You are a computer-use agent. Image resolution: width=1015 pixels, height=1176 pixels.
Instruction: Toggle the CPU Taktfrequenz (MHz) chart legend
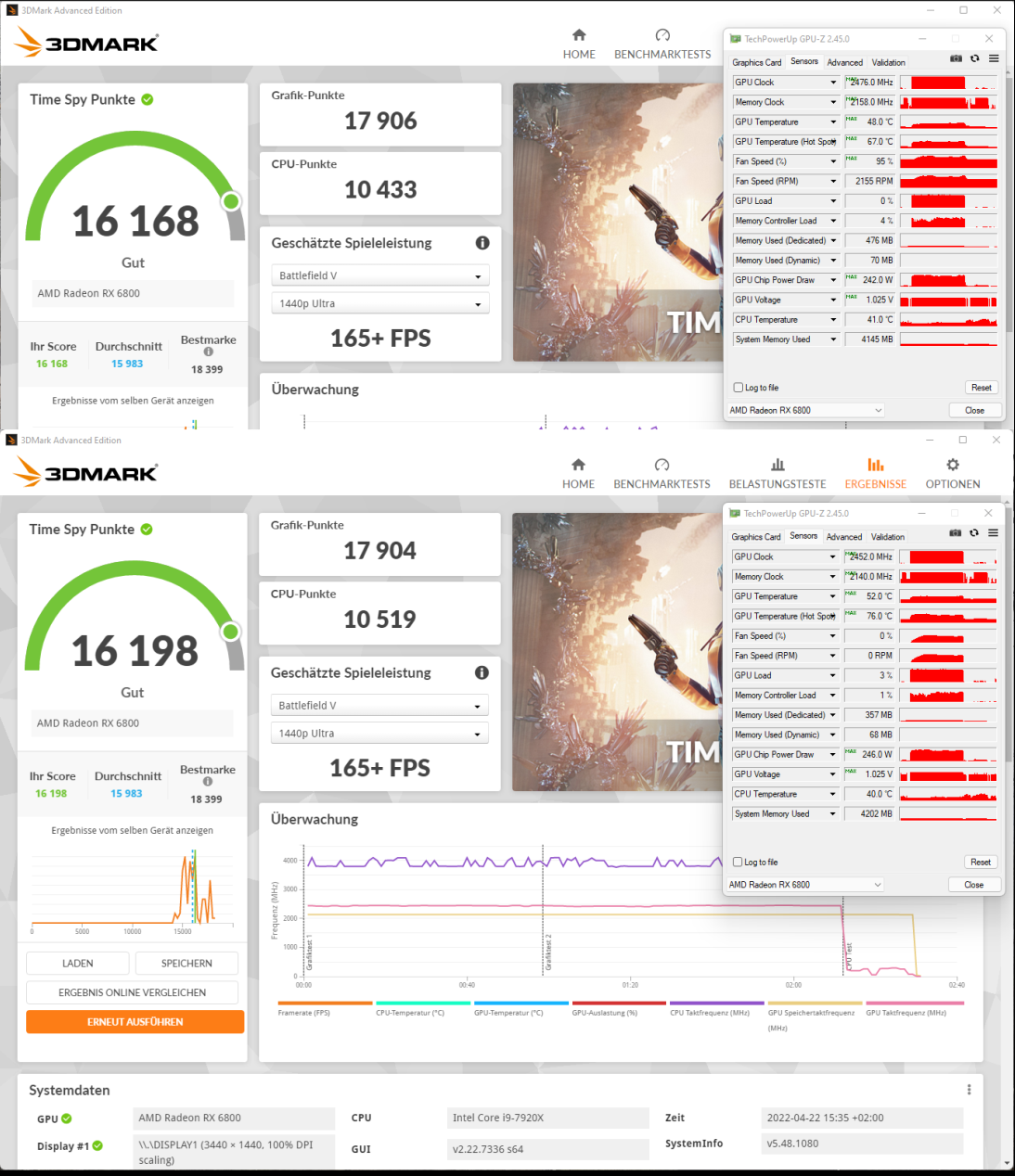717,1008
